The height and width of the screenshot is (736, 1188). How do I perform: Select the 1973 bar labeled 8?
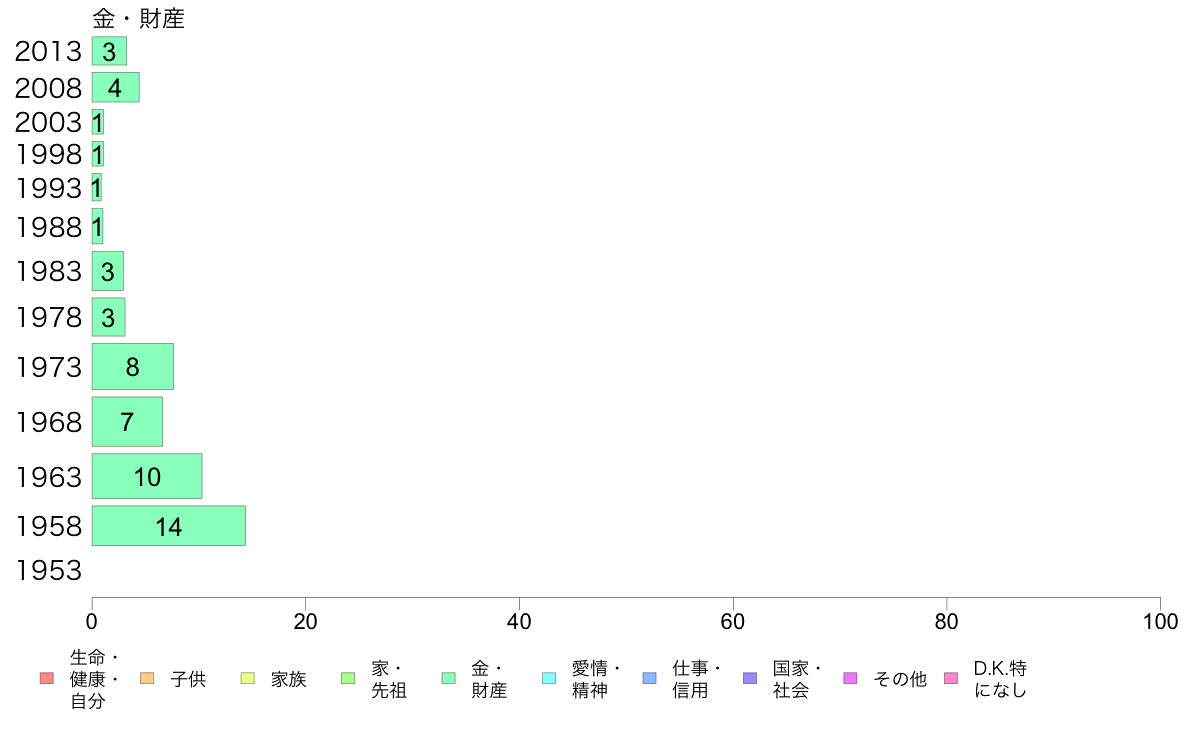pos(133,367)
